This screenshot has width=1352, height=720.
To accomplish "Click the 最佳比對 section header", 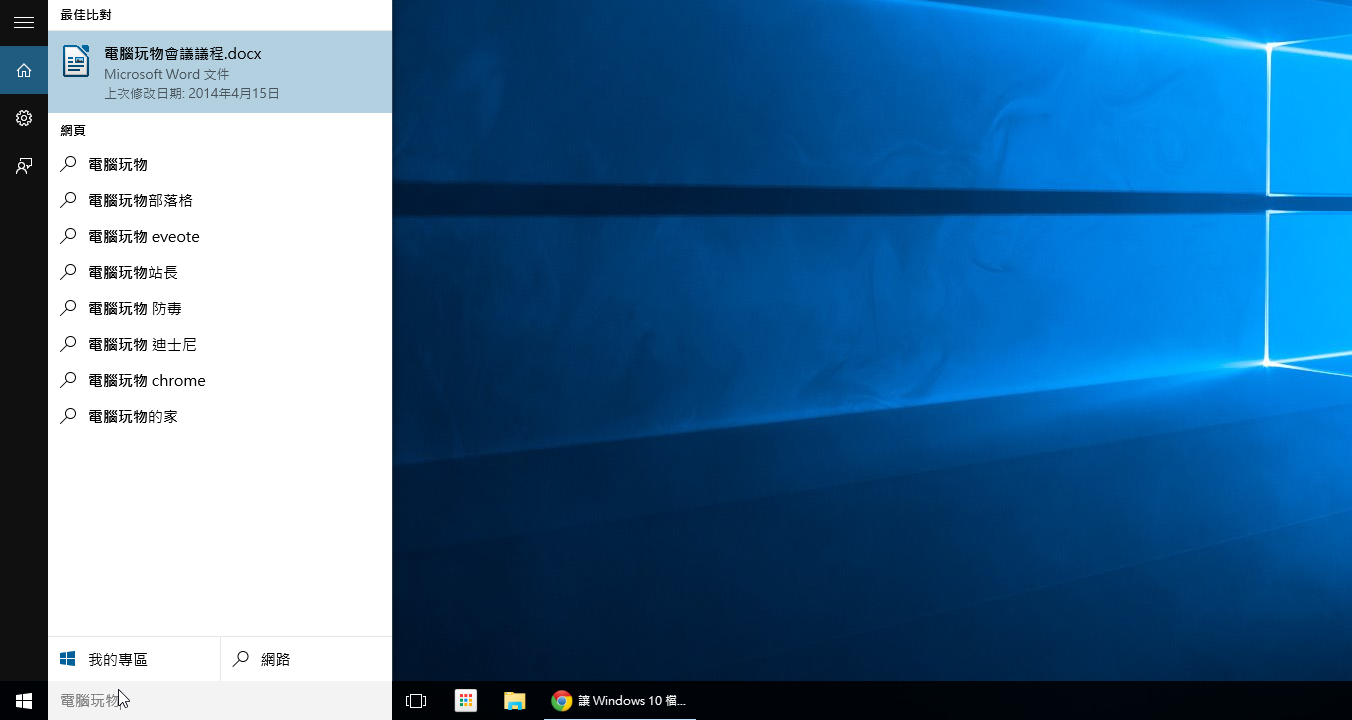I will pos(86,15).
